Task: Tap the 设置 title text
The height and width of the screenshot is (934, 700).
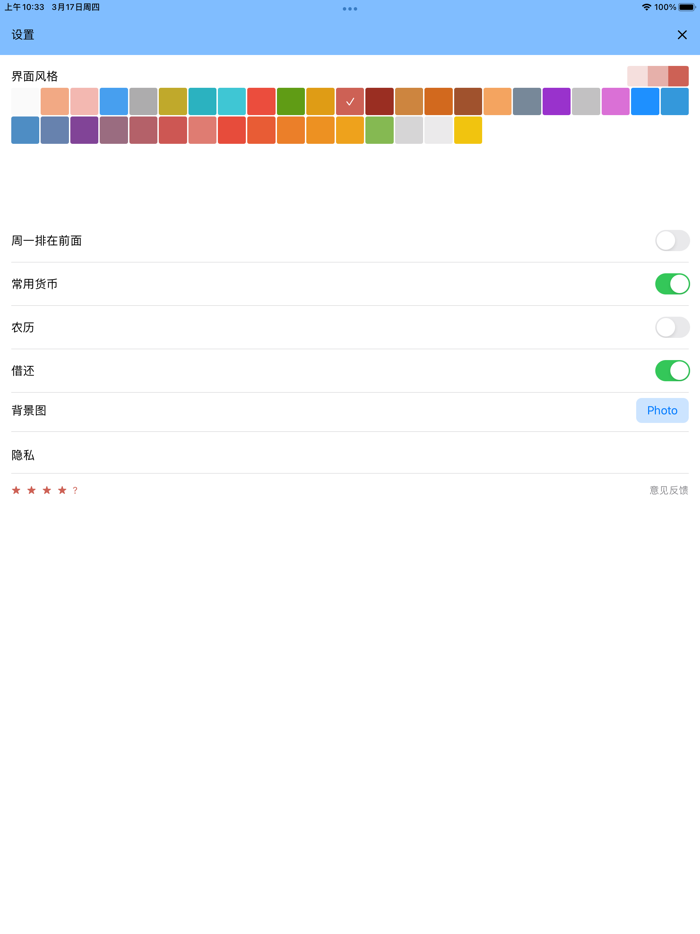Action: pyautogui.click(x=23, y=35)
